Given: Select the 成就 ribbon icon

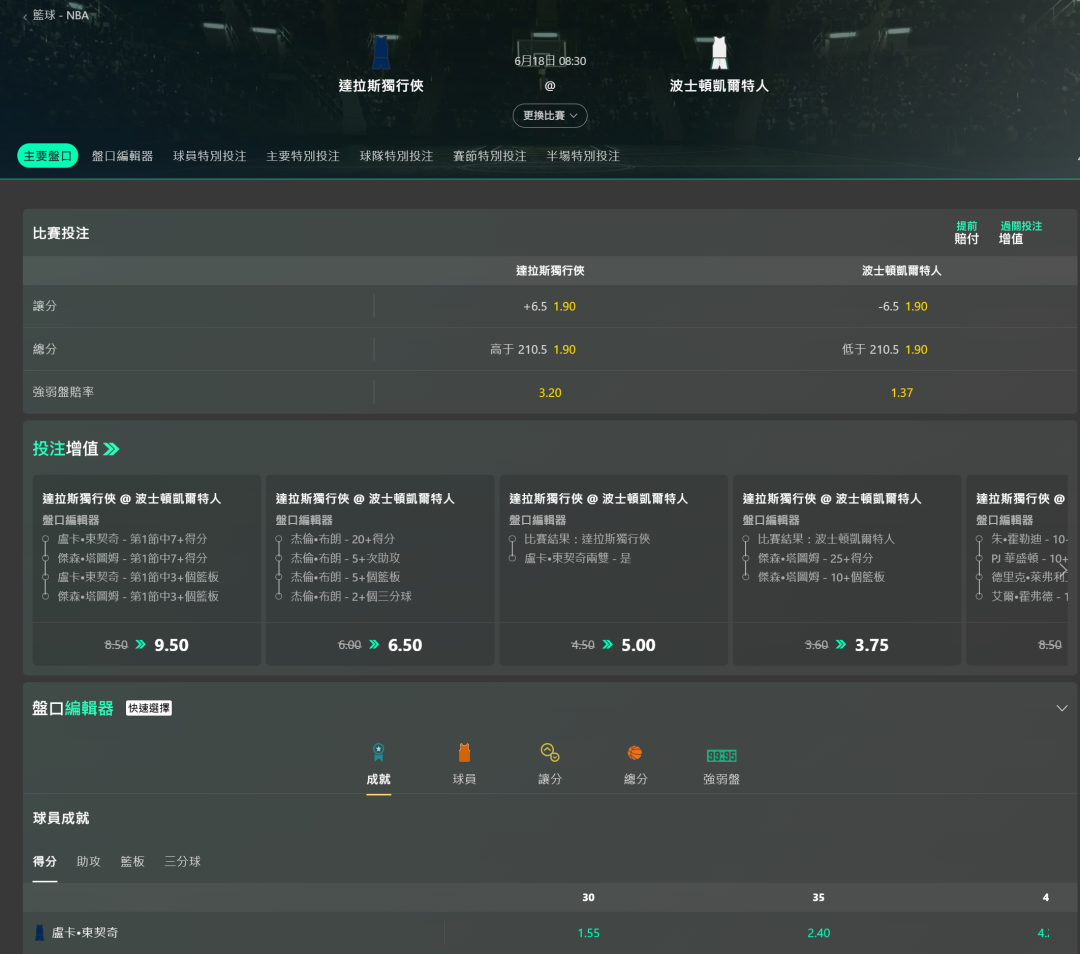Looking at the screenshot, I should coord(378,752).
